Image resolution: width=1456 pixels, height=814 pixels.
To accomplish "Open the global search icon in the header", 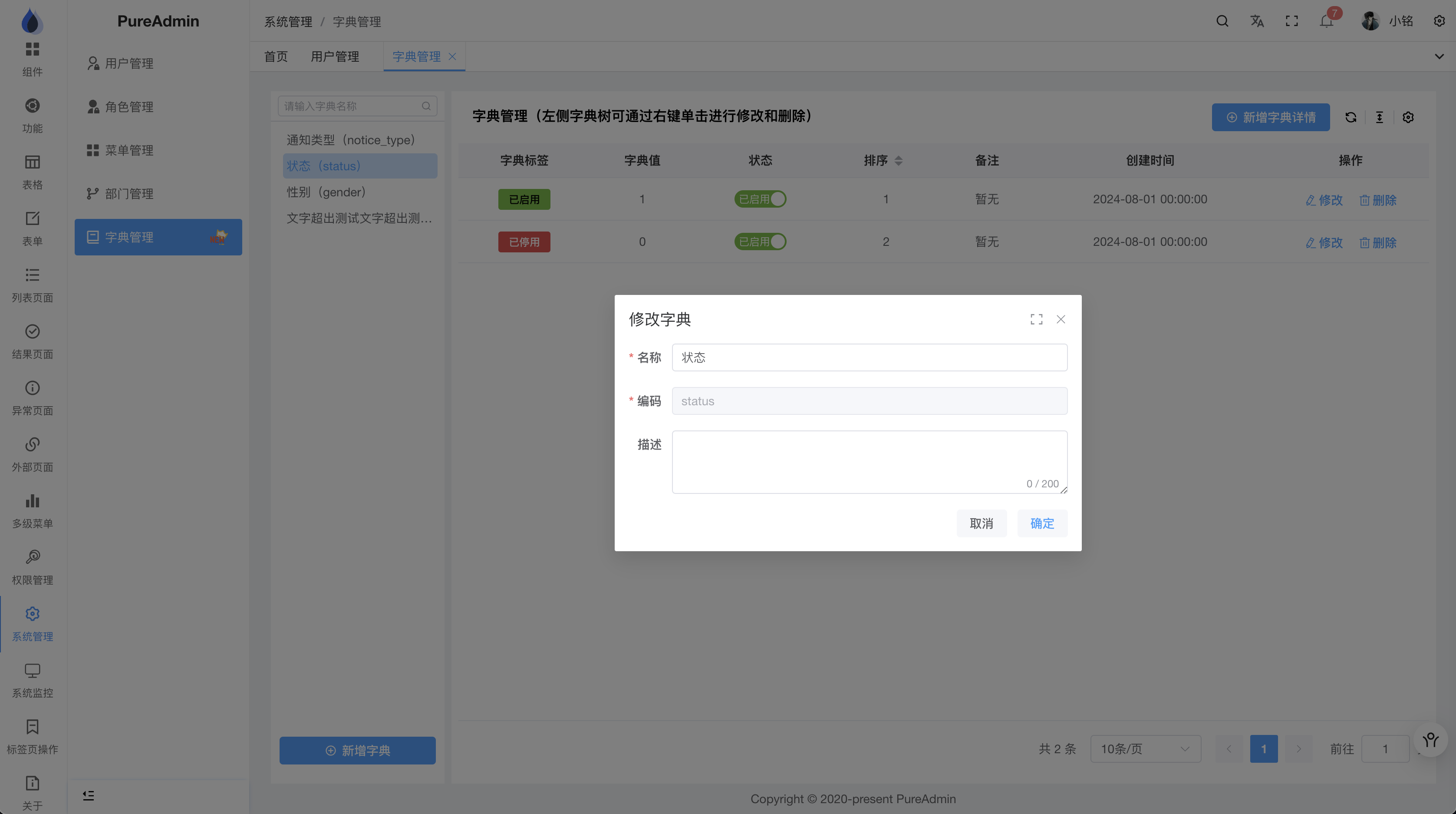I will pyautogui.click(x=1222, y=21).
